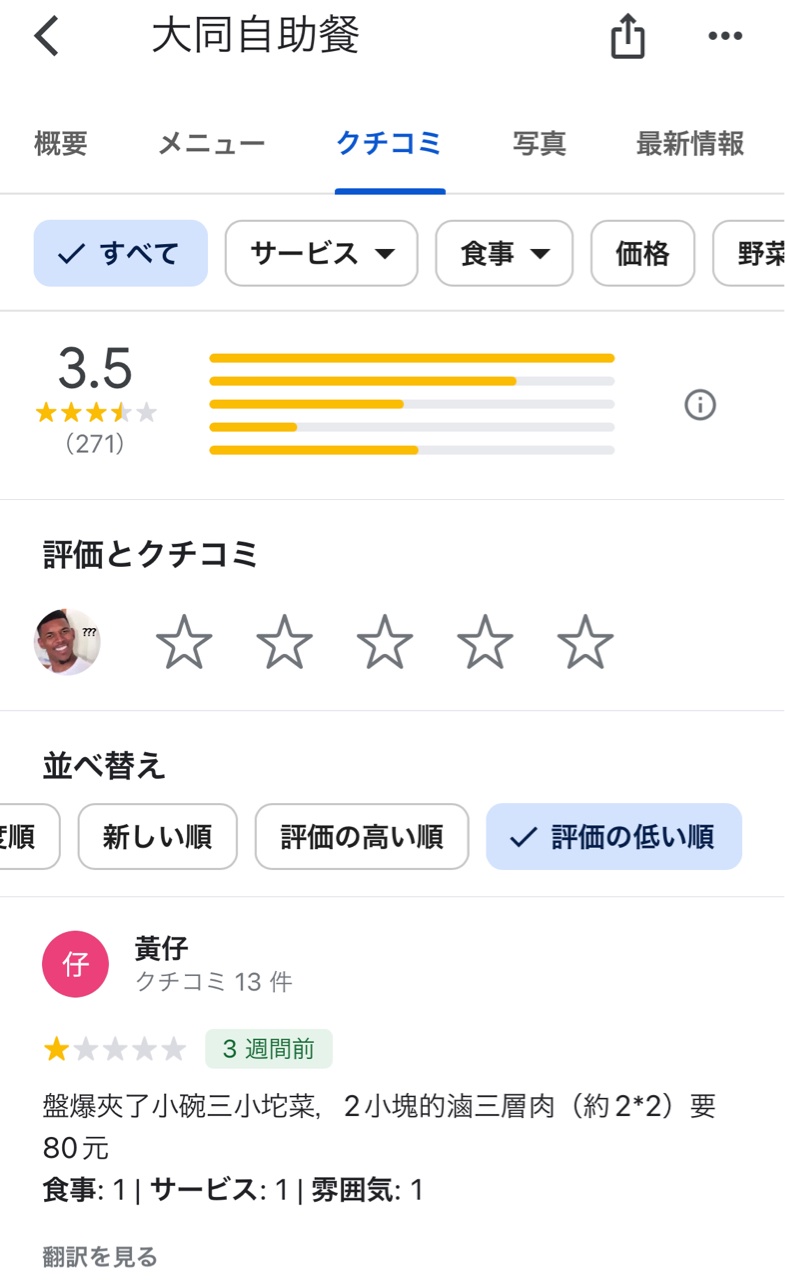This screenshot has width=785, height=1280.
Task: Expand the サービス filter dropdown
Action: [x=321, y=254]
